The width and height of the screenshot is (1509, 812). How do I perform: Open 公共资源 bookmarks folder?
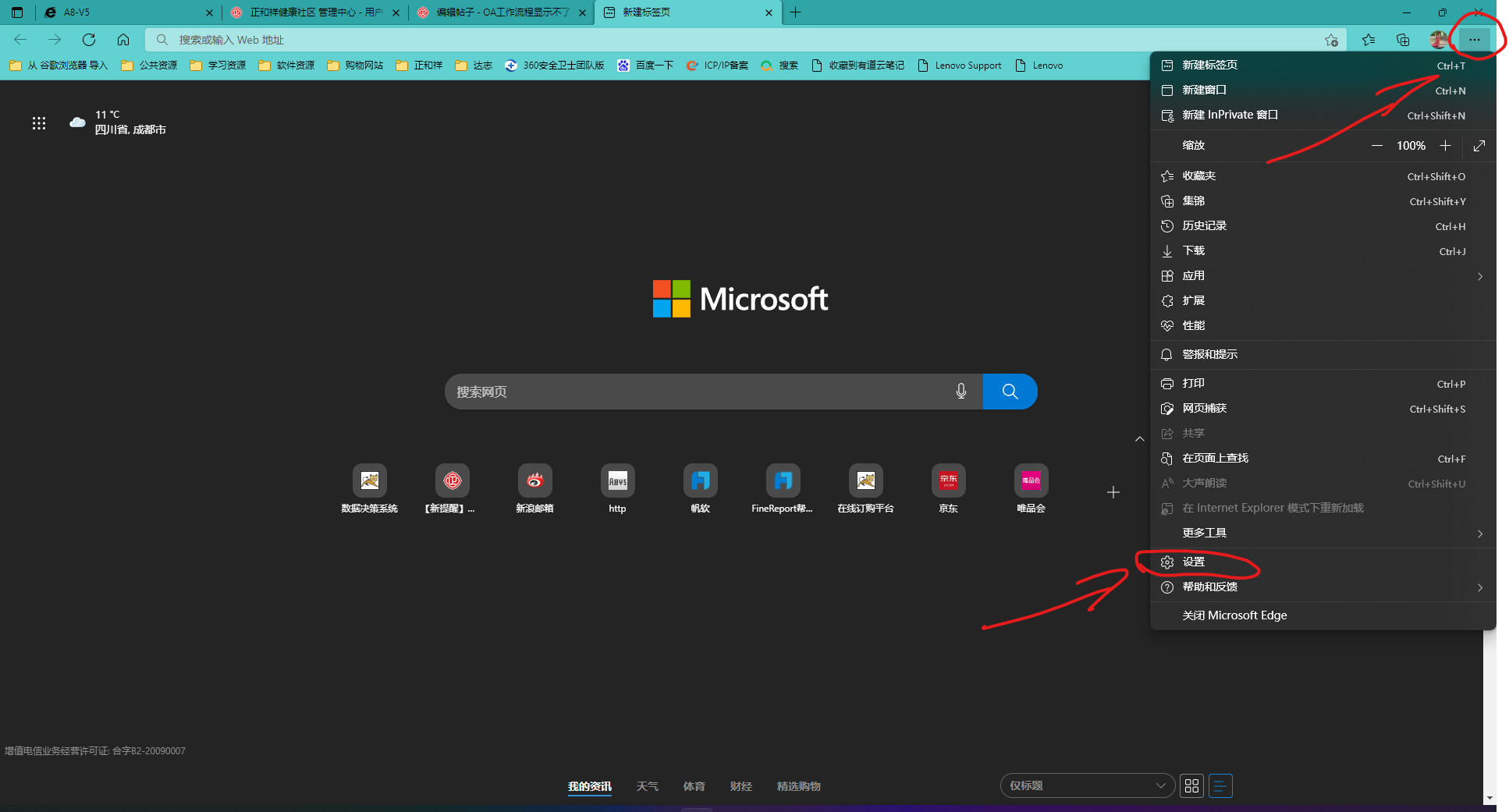[149, 66]
